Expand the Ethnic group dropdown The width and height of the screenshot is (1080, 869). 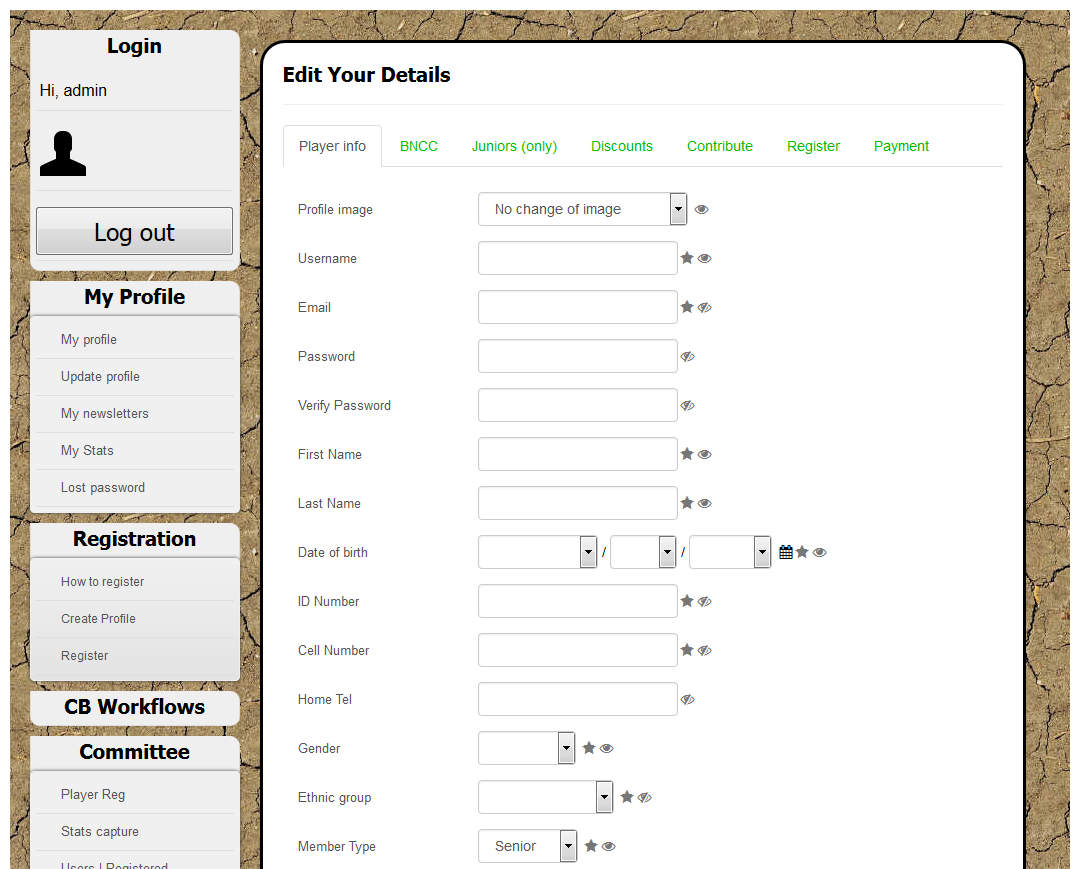(545, 797)
